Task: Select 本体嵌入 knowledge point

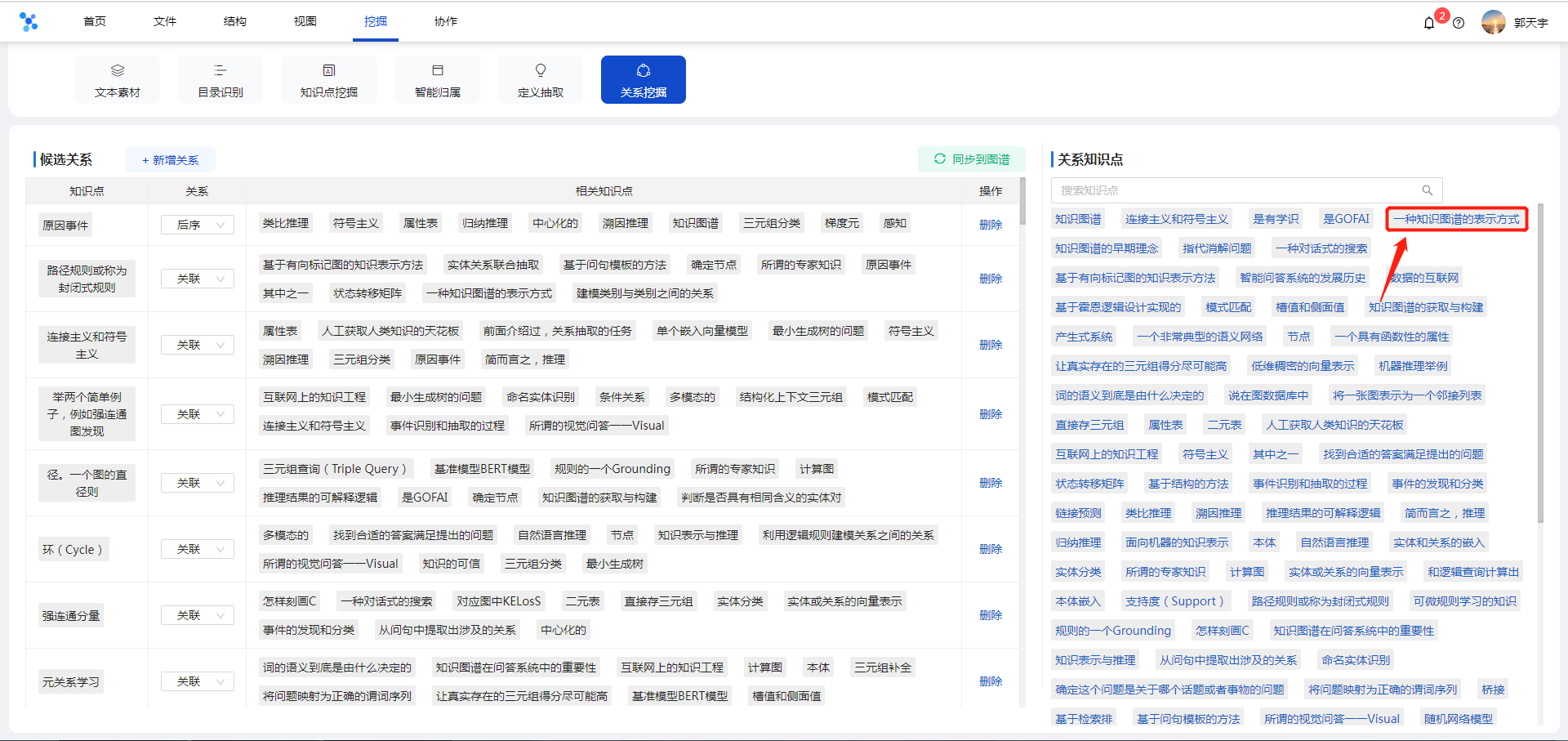Action: pos(1078,601)
